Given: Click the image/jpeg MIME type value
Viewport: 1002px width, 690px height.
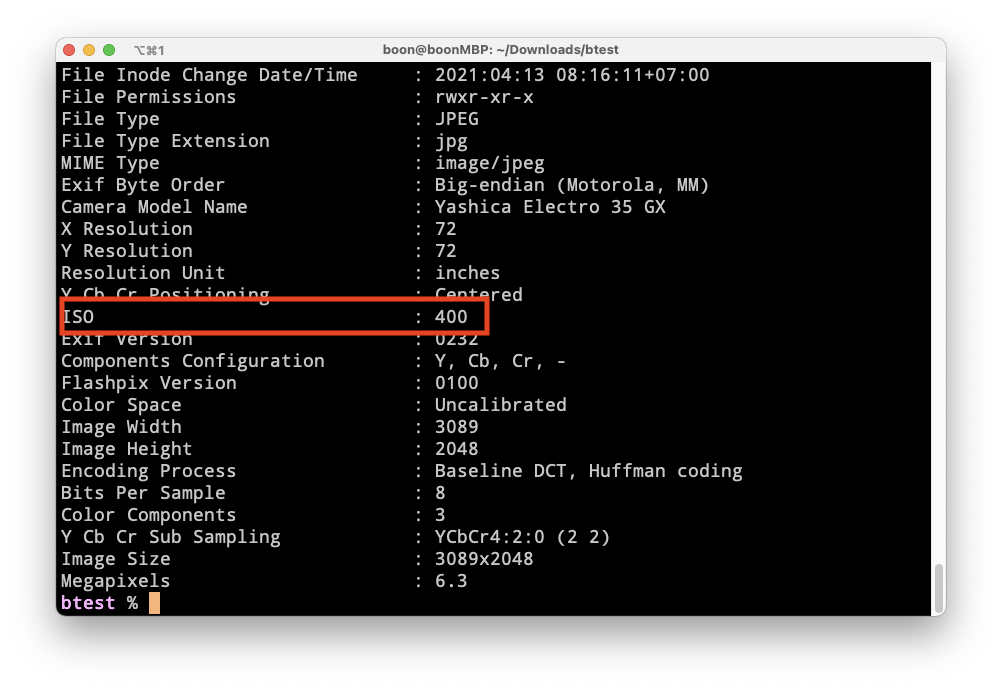Looking at the screenshot, I should pos(489,163).
